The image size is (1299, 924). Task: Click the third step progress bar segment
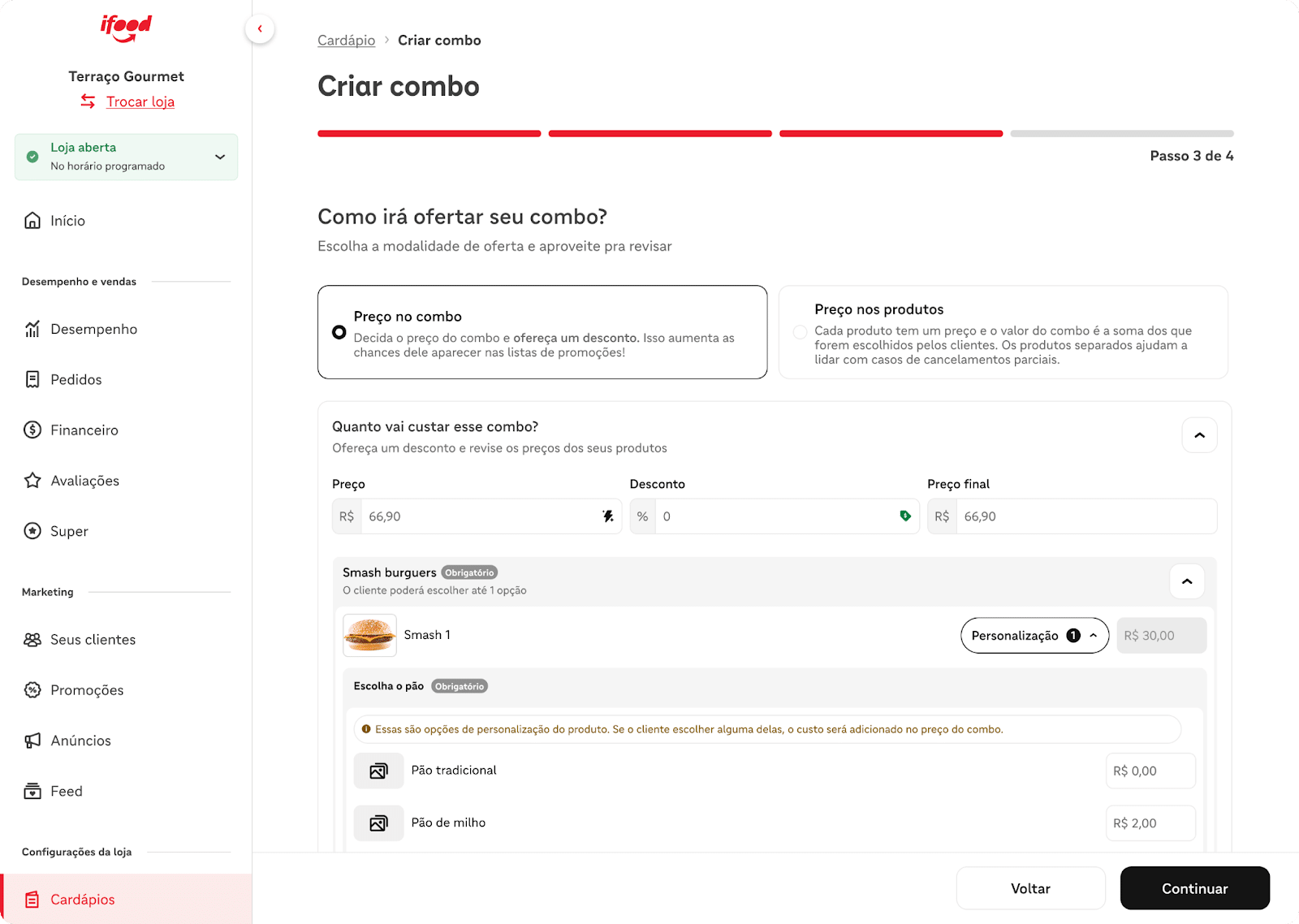pyautogui.click(x=891, y=133)
